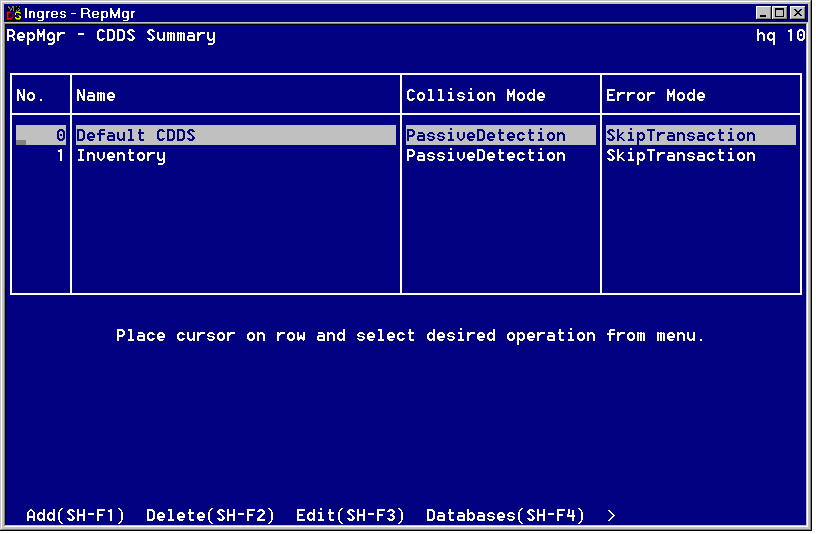The image size is (816, 534).
Task: Click PassiveDetection in the Inventory row
Action: (x=486, y=156)
